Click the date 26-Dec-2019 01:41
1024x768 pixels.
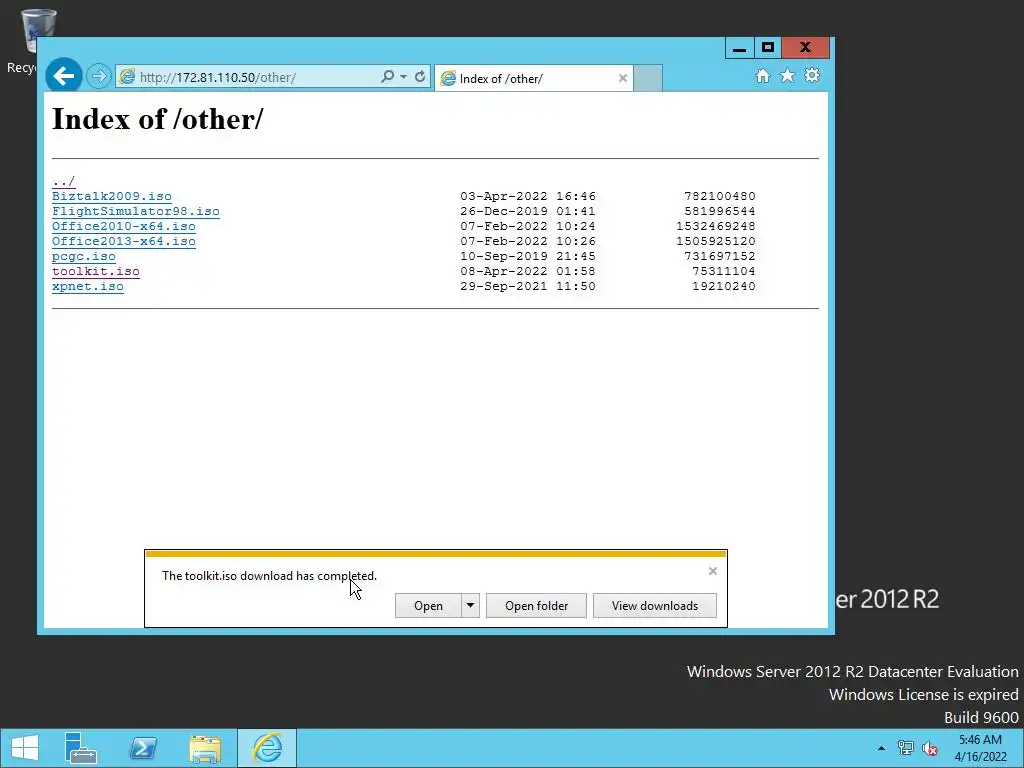528,212
